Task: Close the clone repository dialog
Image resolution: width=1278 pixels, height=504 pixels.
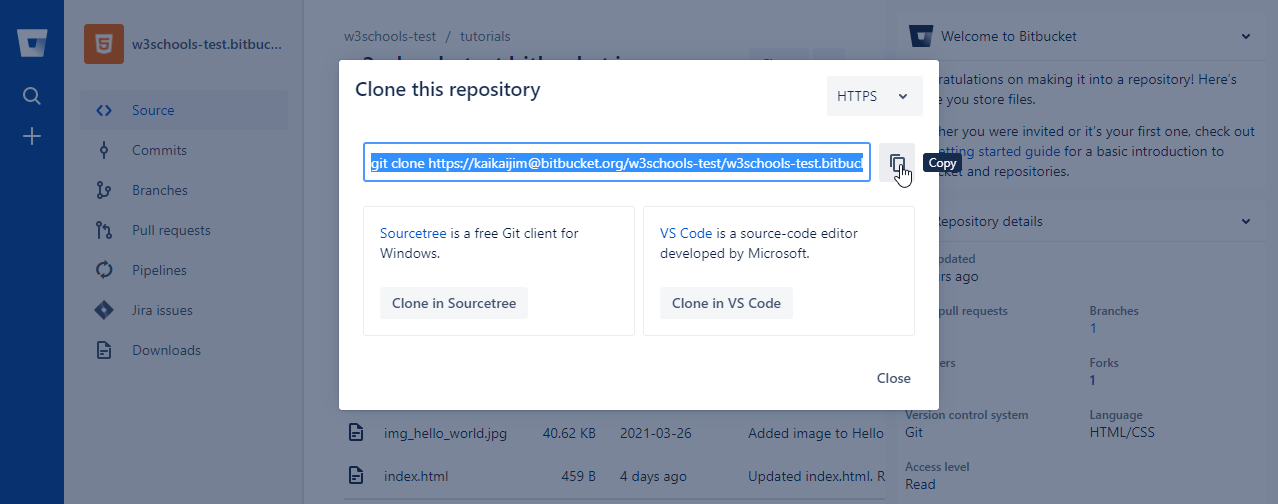Action: (893, 378)
